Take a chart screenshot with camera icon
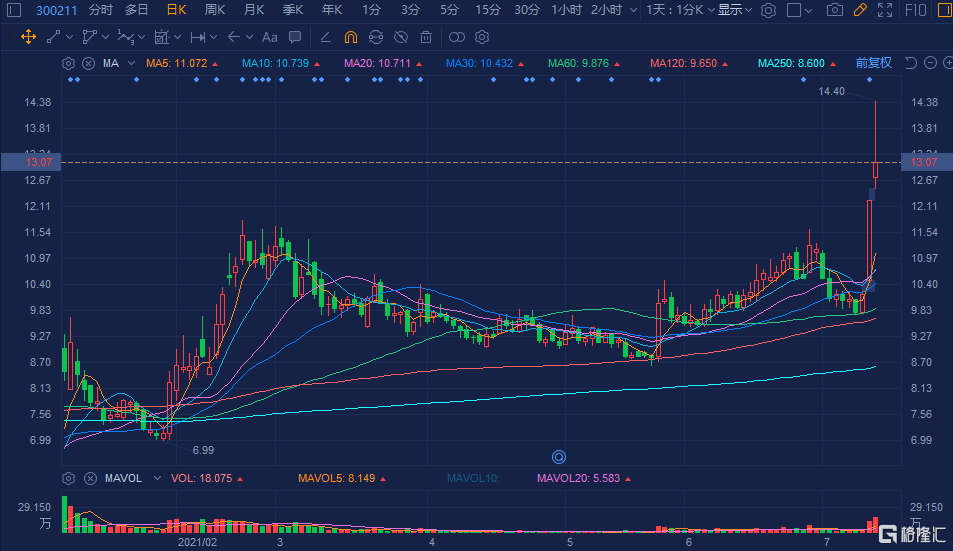Viewport: 953px width, 551px height. click(x=835, y=10)
